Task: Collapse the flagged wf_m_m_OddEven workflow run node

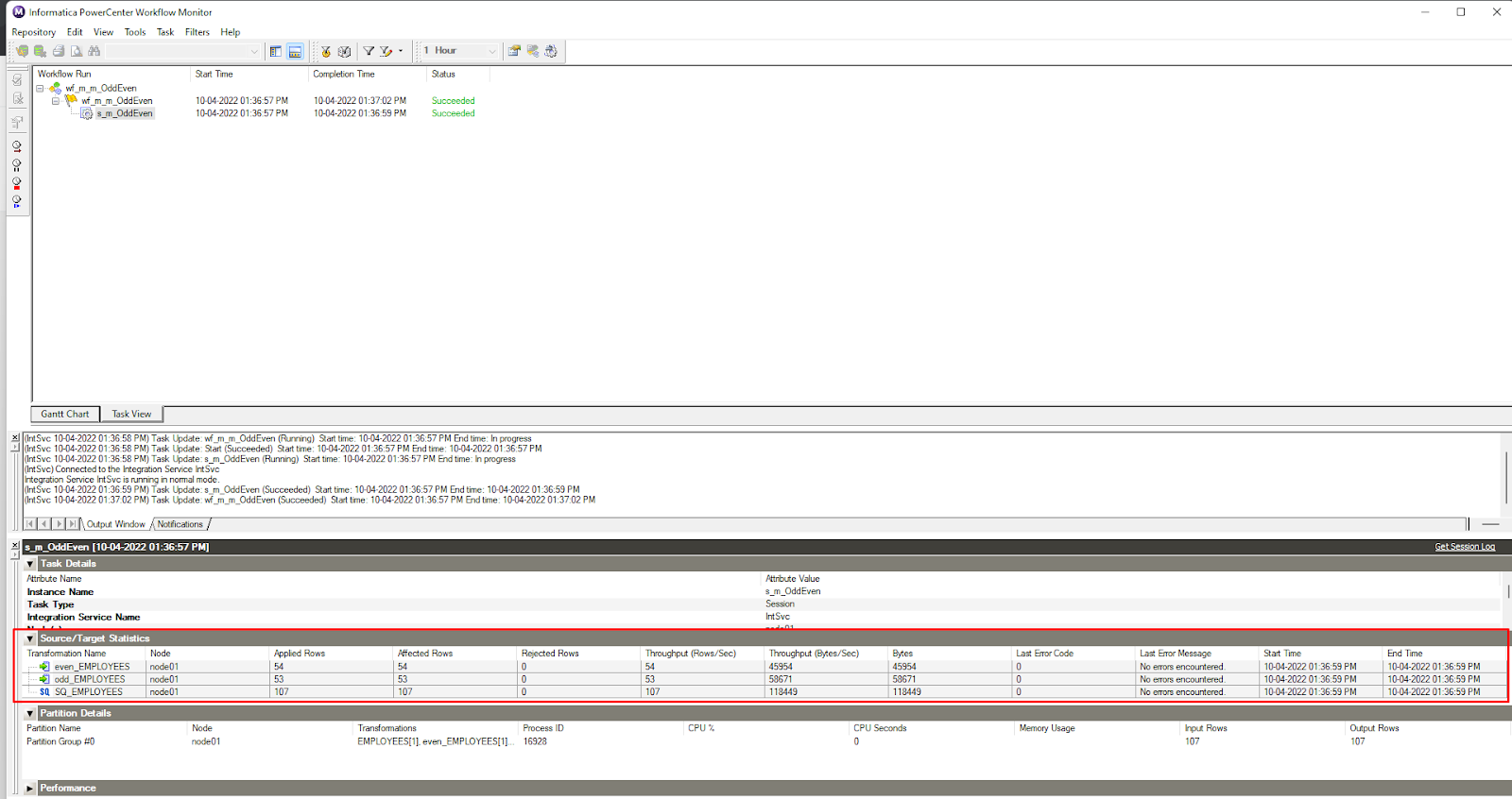Action: click(x=56, y=100)
